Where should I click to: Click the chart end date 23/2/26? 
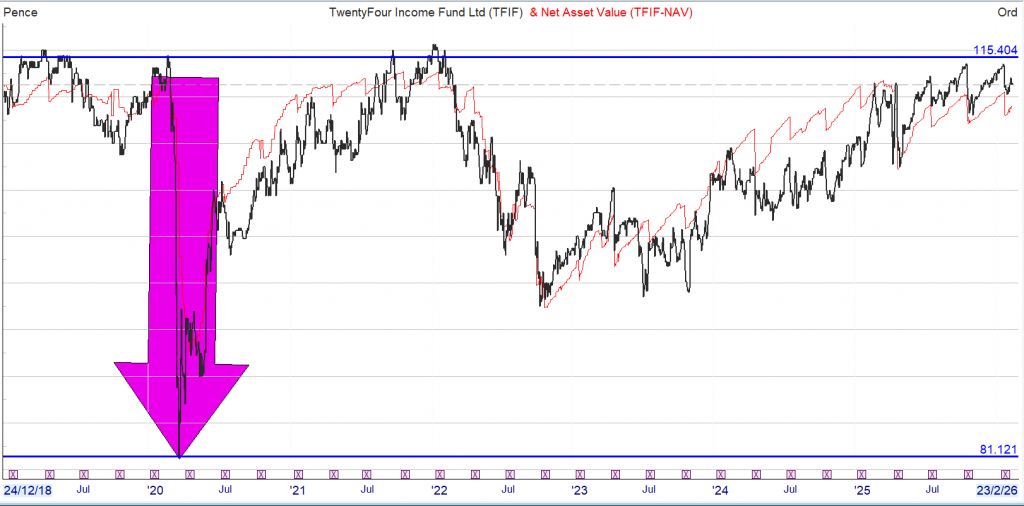click(997, 490)
